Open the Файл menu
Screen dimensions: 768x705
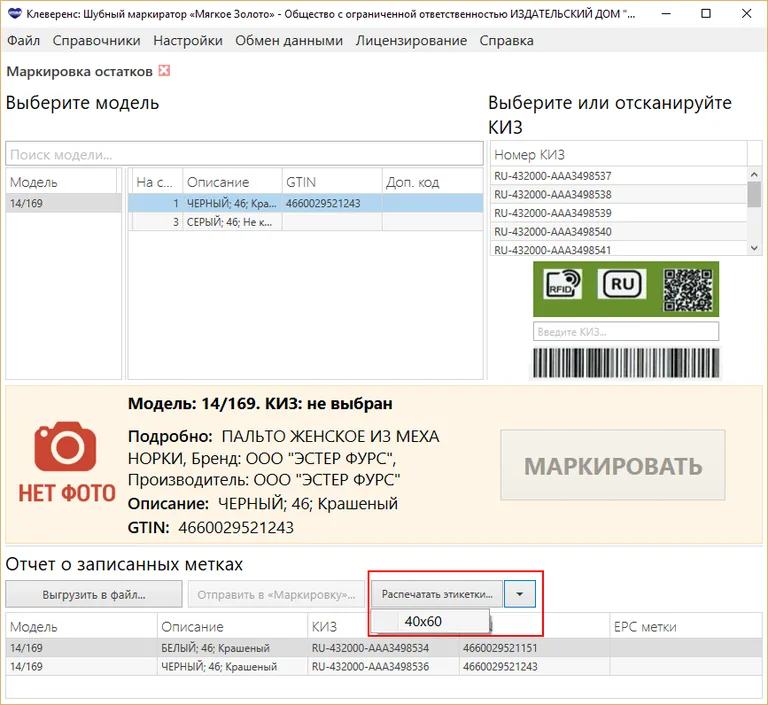pos(23,41)
